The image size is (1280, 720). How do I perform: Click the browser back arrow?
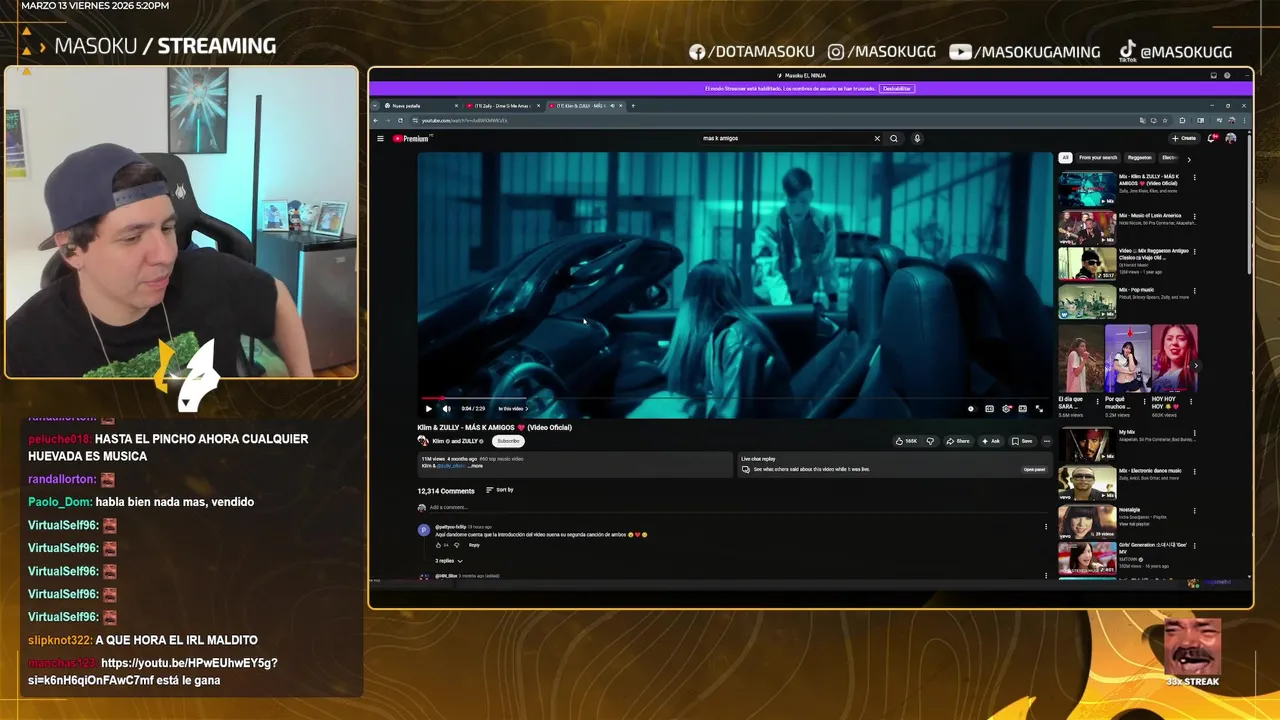point(377,120)
